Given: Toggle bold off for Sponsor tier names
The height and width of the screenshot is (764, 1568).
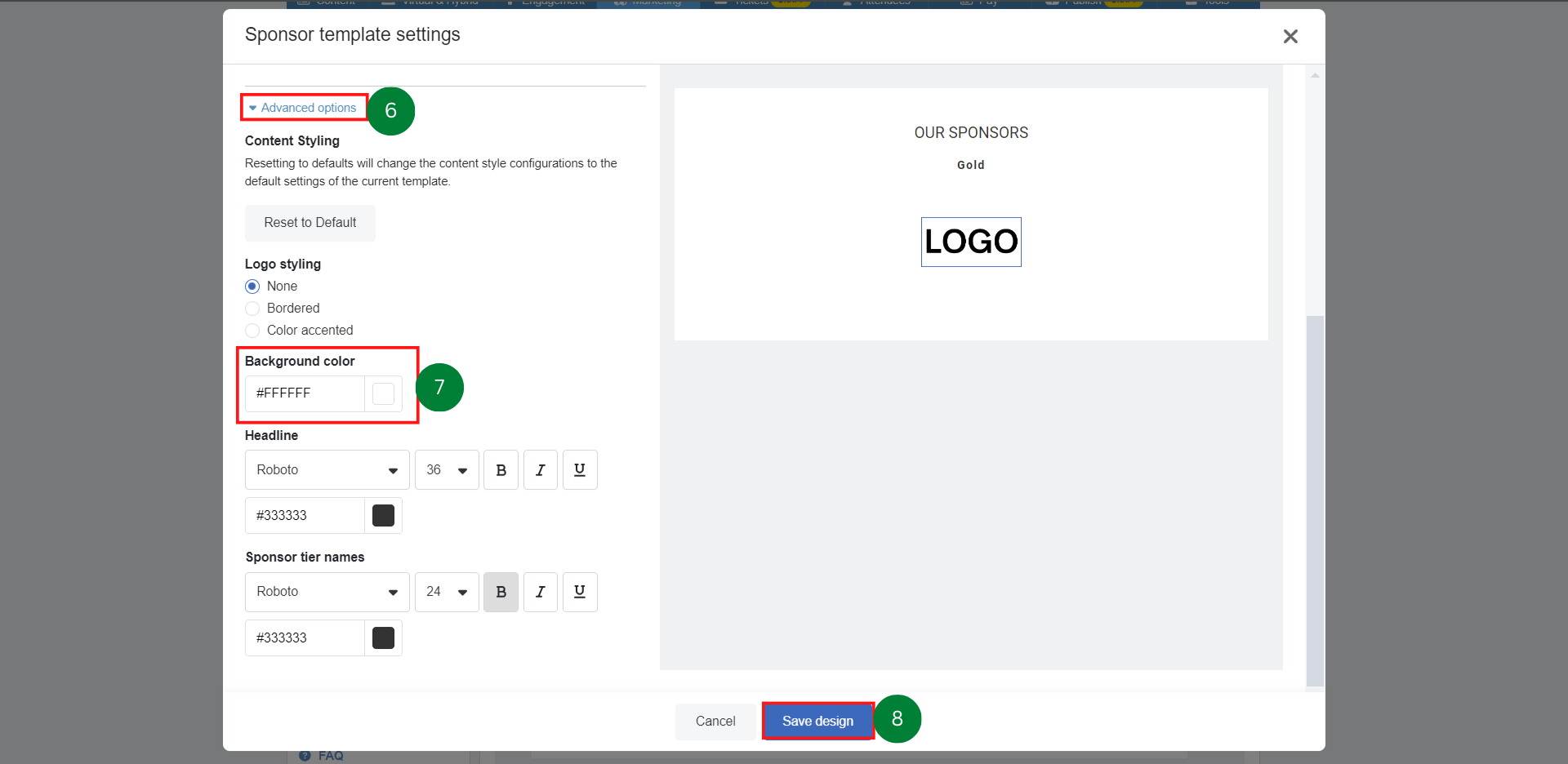Looking at the screenshot, I should (x=501, y=592).
